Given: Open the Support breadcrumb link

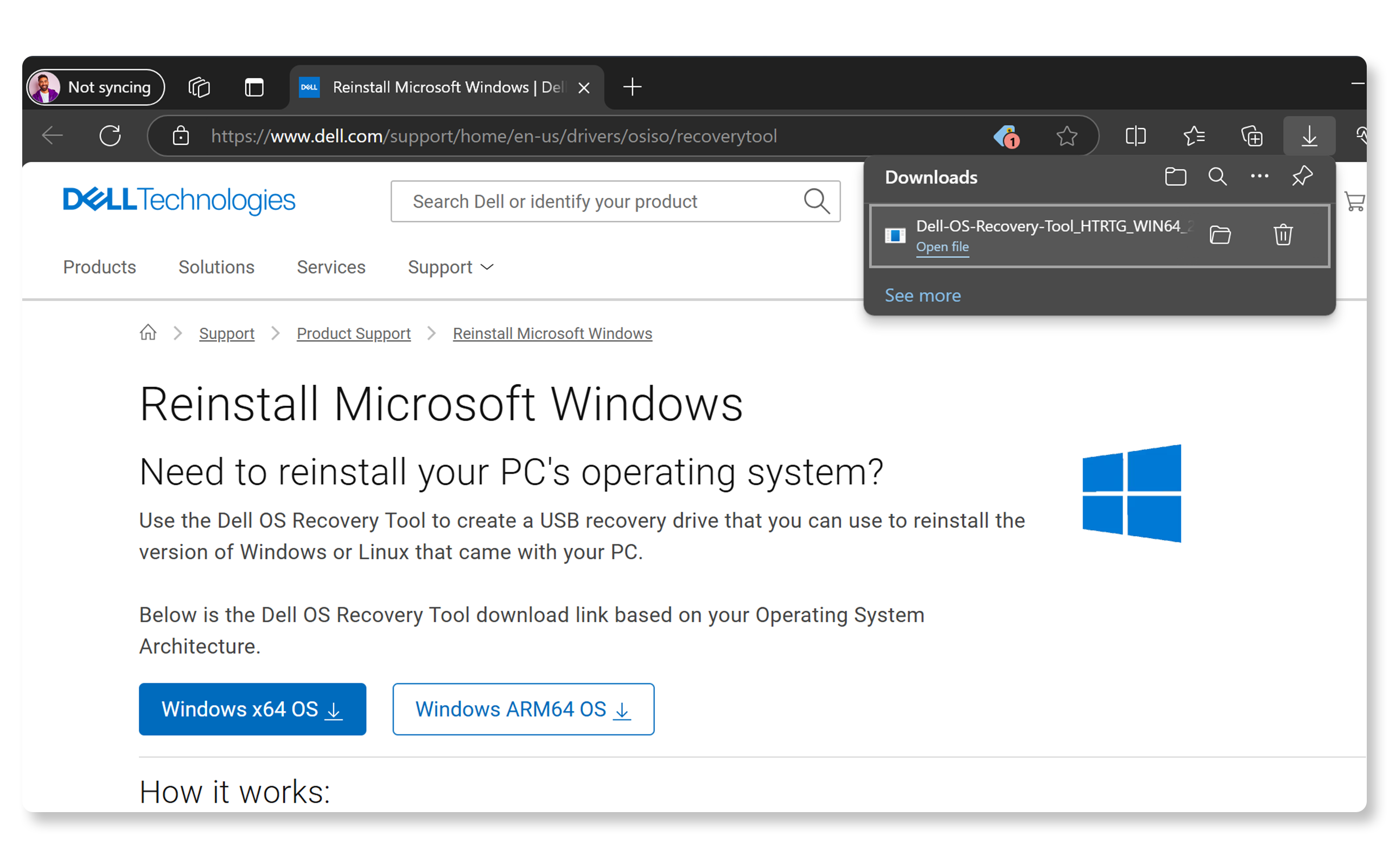Looking at the screenshot, I should click(225, 334).
